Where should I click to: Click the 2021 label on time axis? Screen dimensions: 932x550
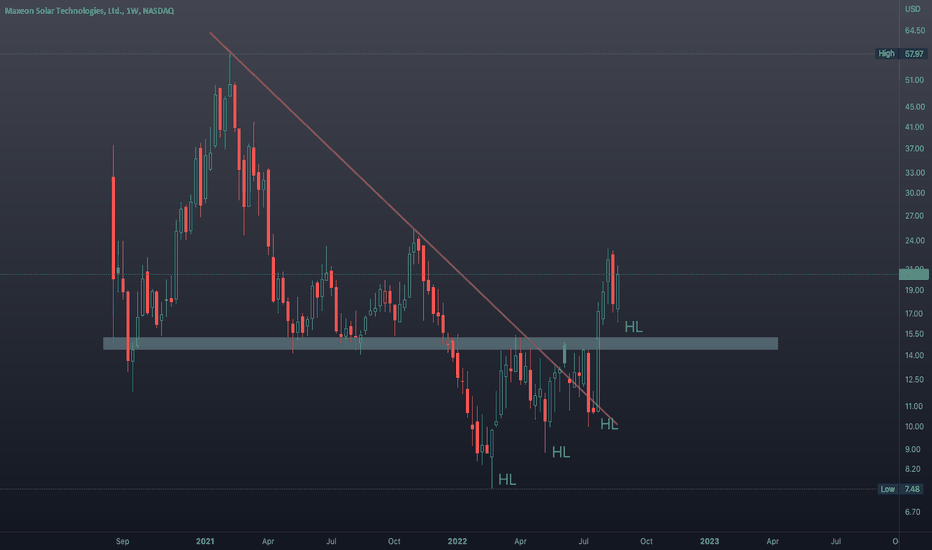coord(205,541)
